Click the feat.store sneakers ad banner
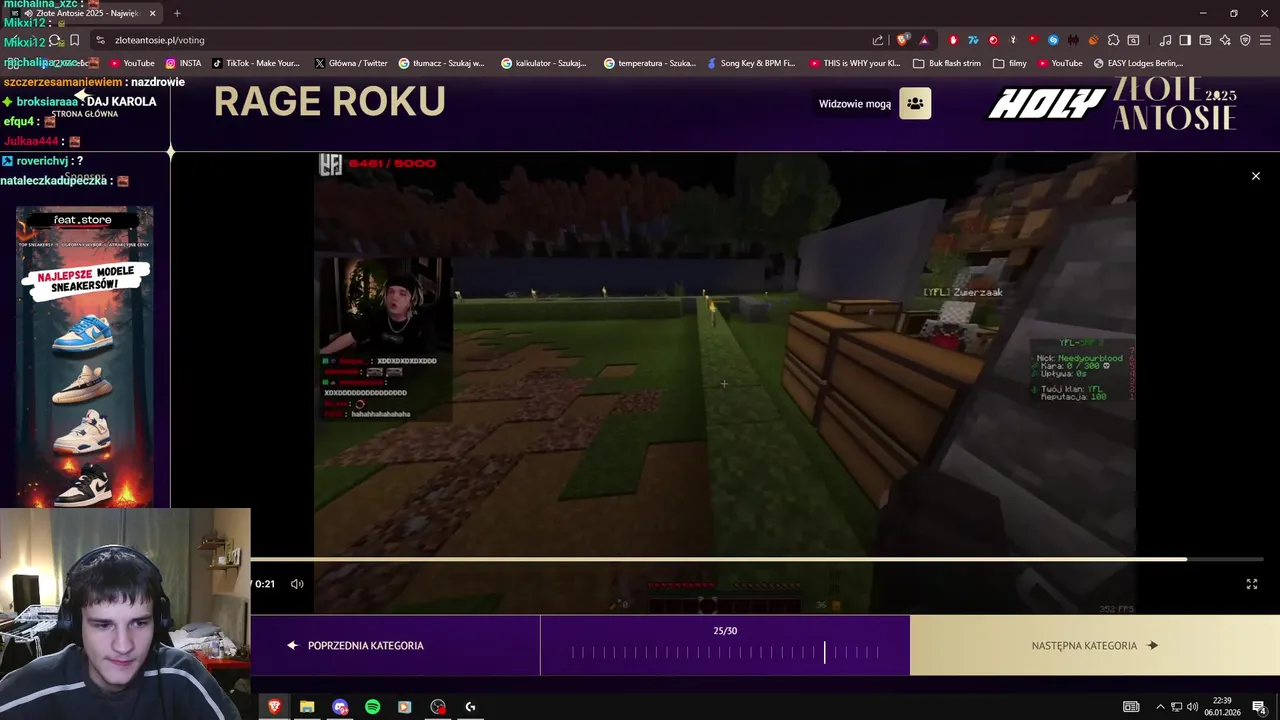The image size is (1280, 720). click(84, 357)
